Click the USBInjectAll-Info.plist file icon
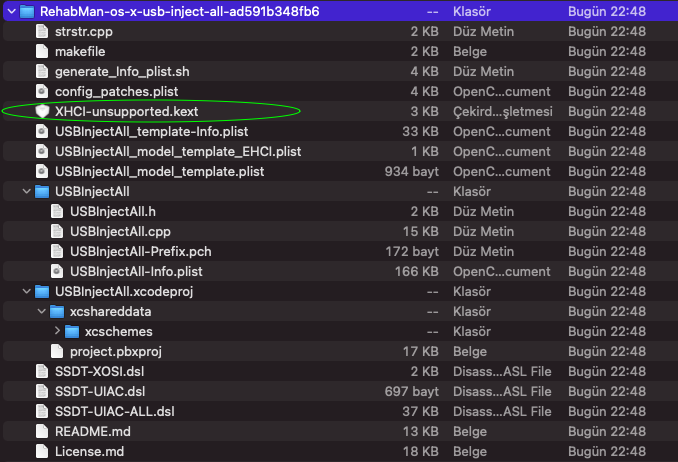This screenshot has width=678, height=462. 56,271
